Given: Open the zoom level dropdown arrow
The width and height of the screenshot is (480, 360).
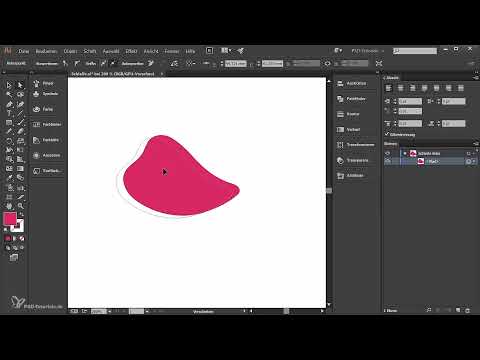Looking at the screenshot, I should (110, 311).
